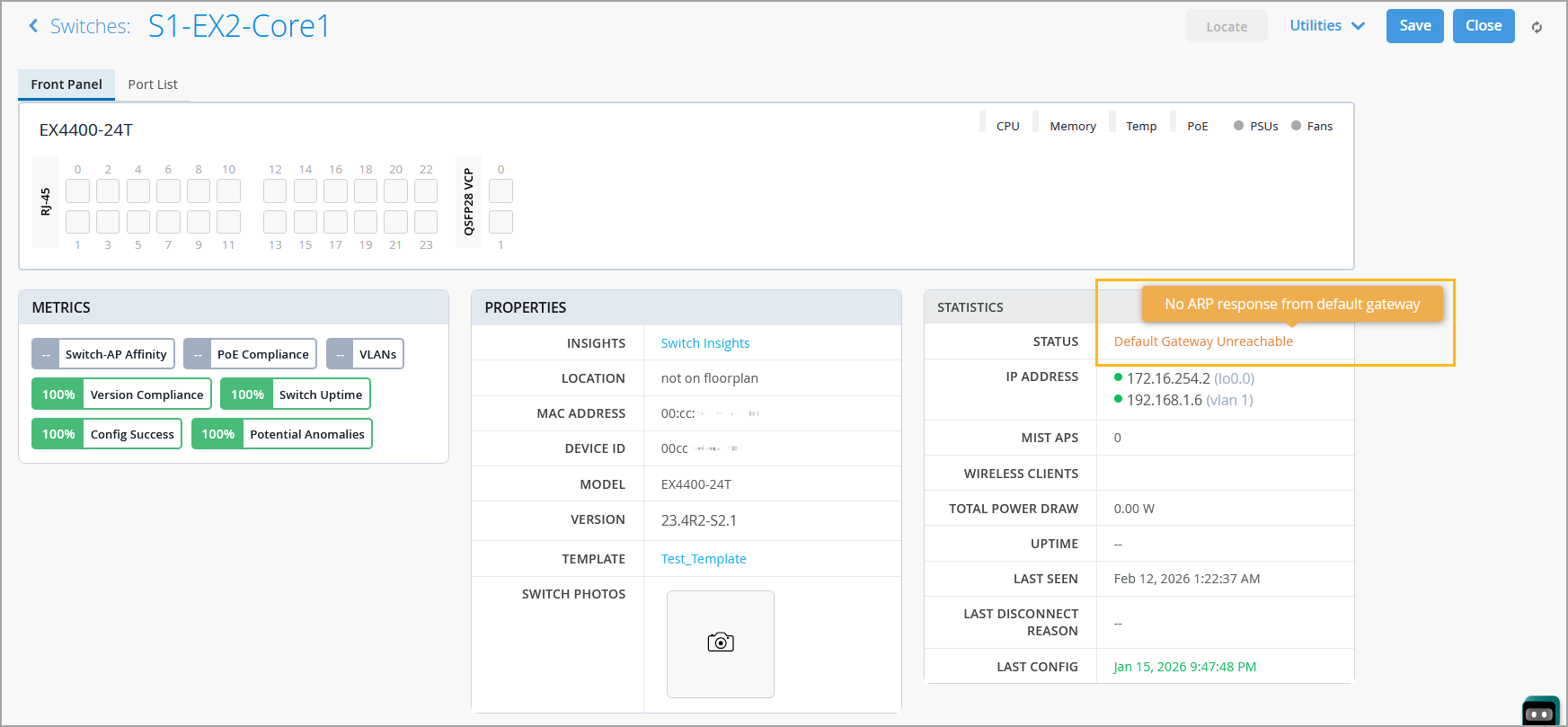Open the Switch Insights link
The width and height of the screenshot is (1568, 727).
(705, 343)
